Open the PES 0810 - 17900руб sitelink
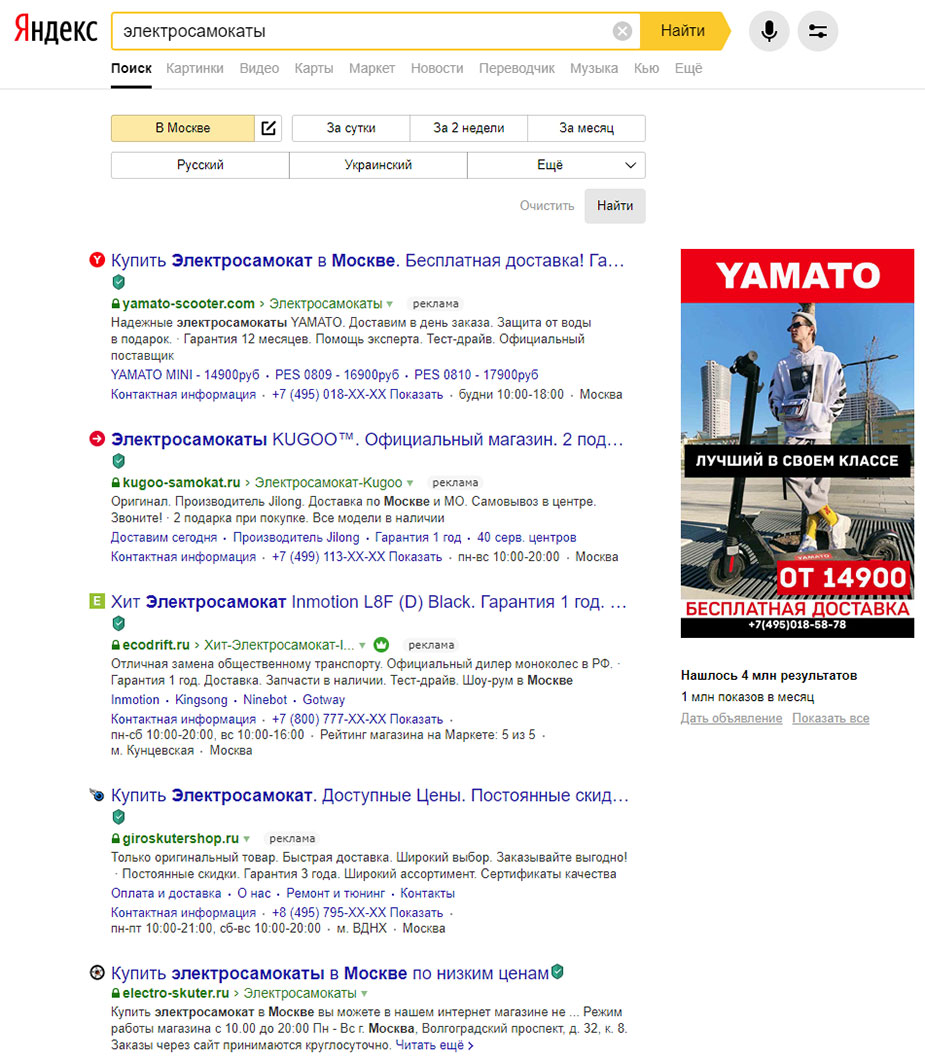This screenshot has height=1059, width=925. coord(476,375)
